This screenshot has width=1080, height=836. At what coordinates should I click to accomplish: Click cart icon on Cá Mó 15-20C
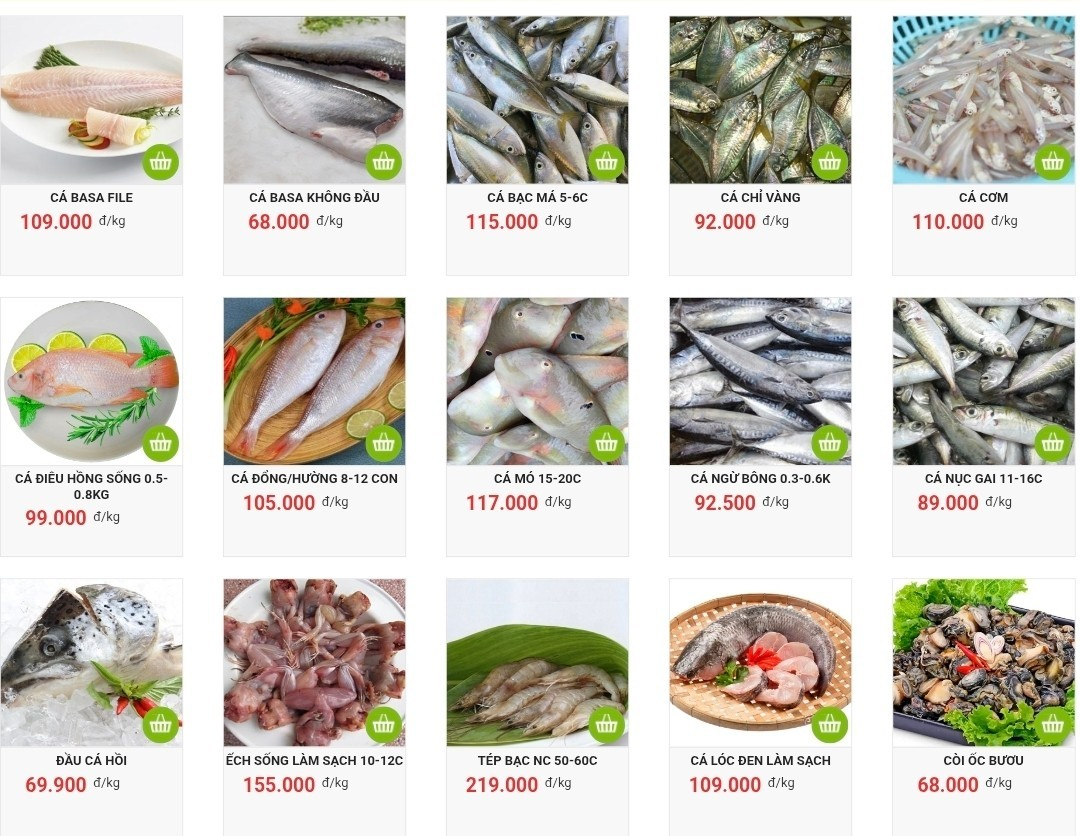[x=607, y=443]
